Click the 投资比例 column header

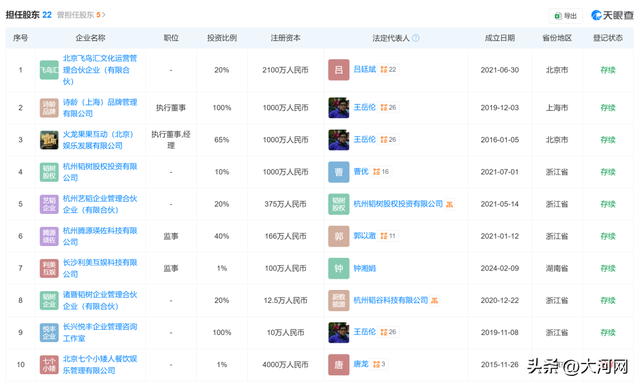[222, 38]
